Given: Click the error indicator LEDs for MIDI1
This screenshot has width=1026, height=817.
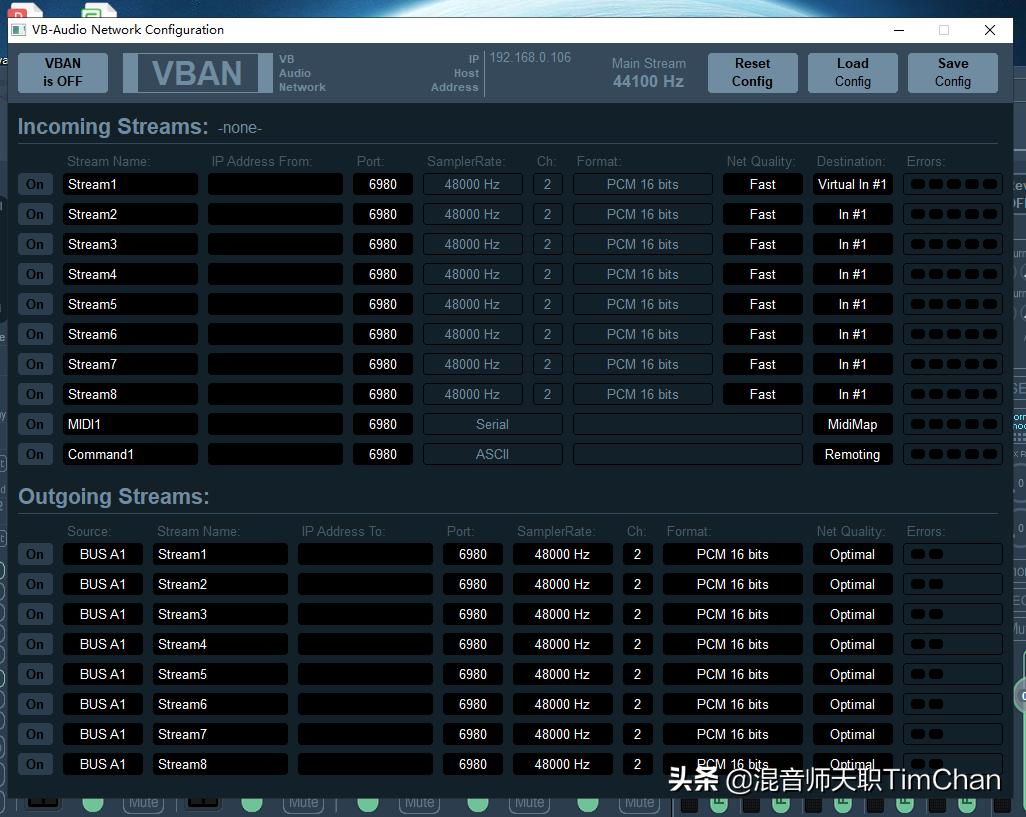Looking at the screenshot, I should [x=953, y=425].
